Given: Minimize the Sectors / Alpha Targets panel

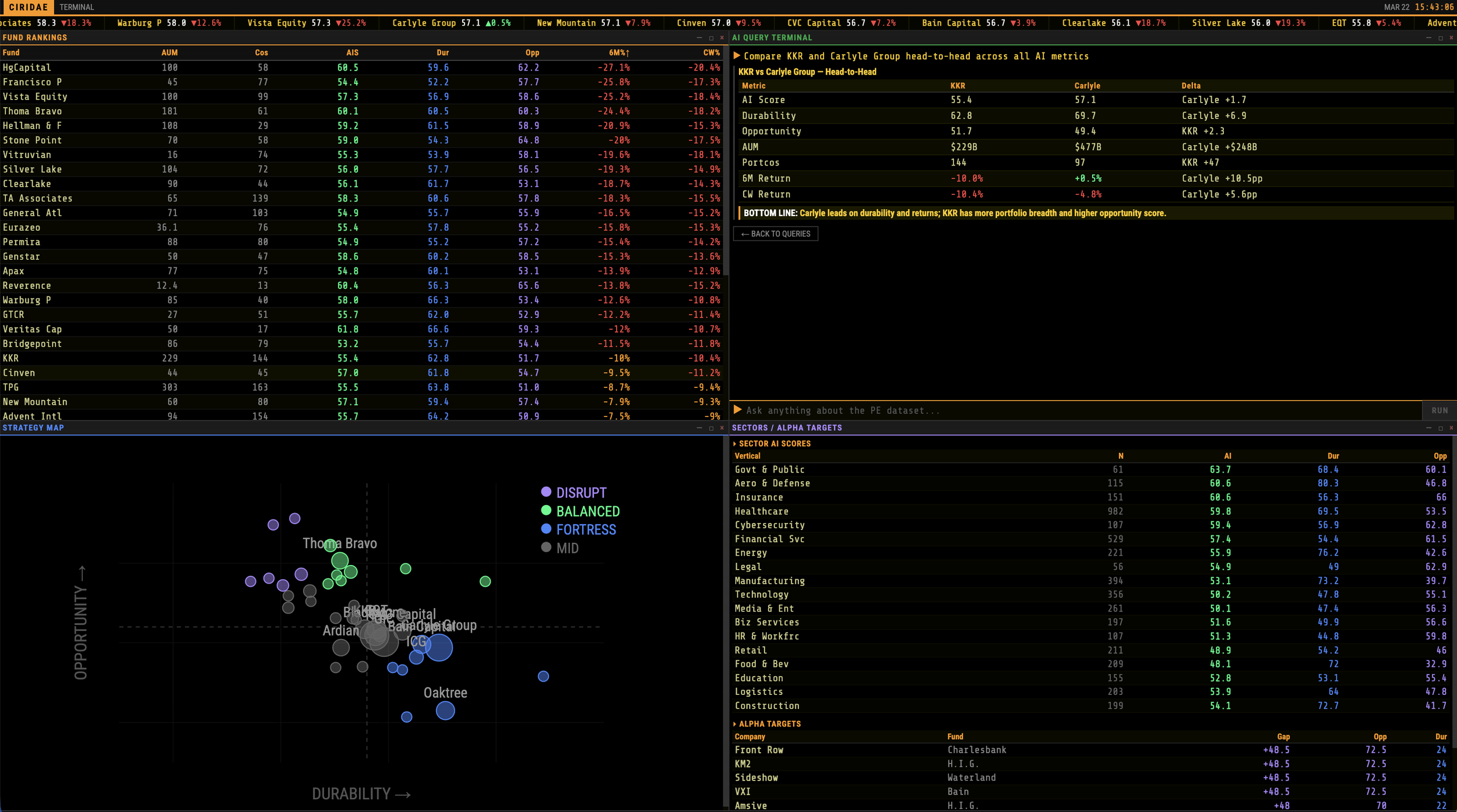Looking at the screenshot, I should (1428, 428).
